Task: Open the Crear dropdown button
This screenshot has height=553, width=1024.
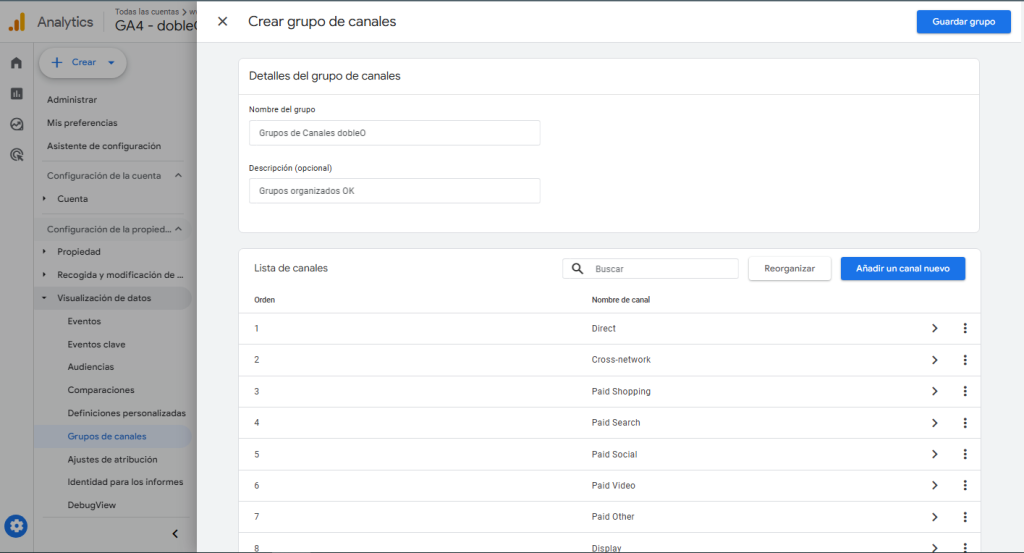Action: point(83,62)
